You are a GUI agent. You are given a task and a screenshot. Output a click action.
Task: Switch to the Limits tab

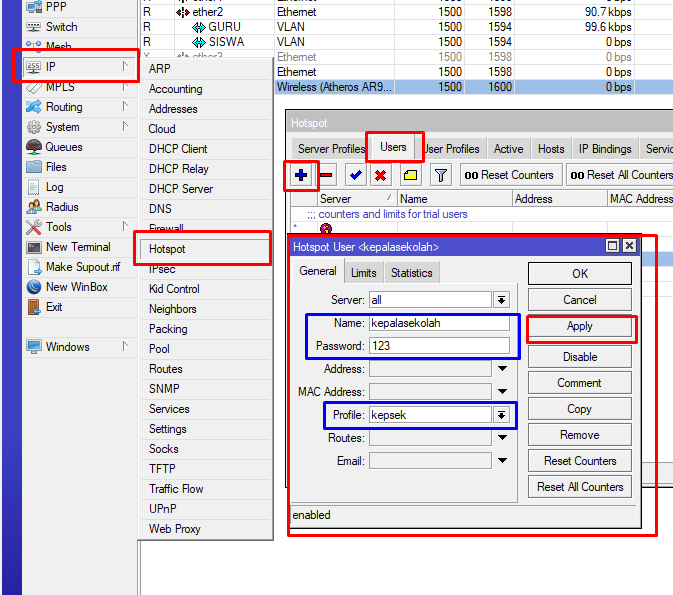[x=363, y=273]
